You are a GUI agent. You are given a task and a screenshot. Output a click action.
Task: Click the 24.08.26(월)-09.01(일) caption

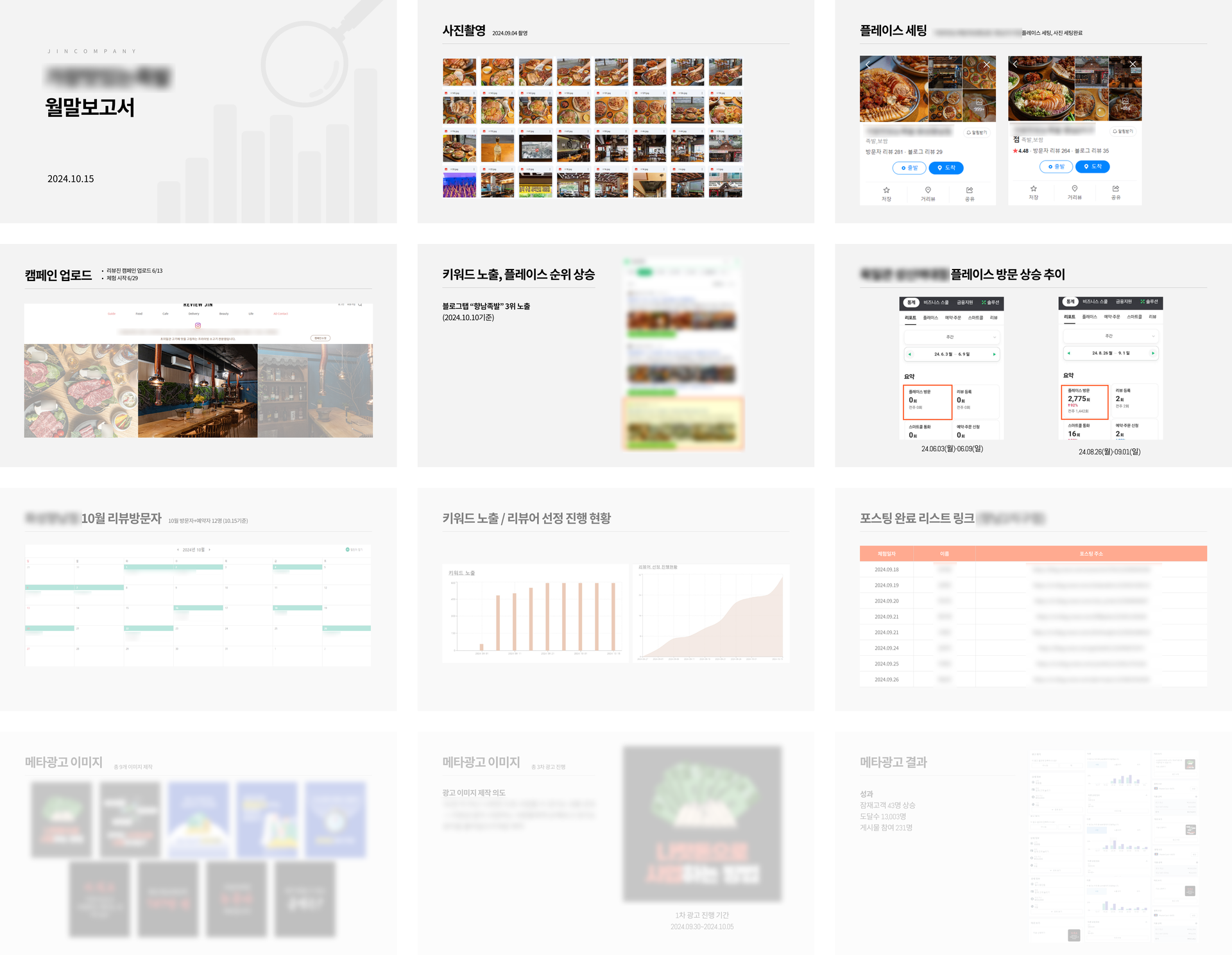point(1109,452)
